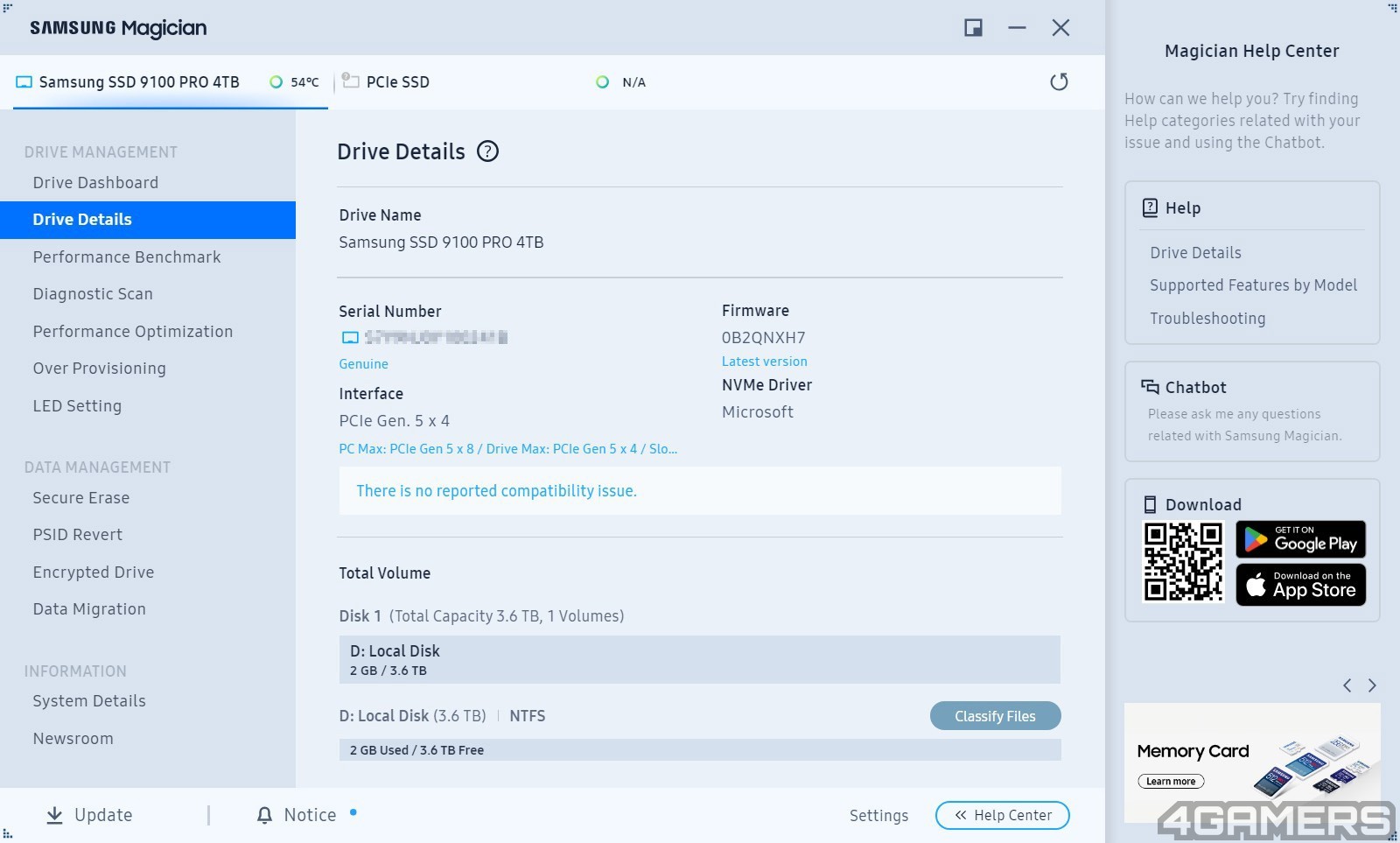Image resolution: width=1400 pixels, height=843 pixels.
Task: Collapse the Help Center panel button
Action: (1003, 815)
